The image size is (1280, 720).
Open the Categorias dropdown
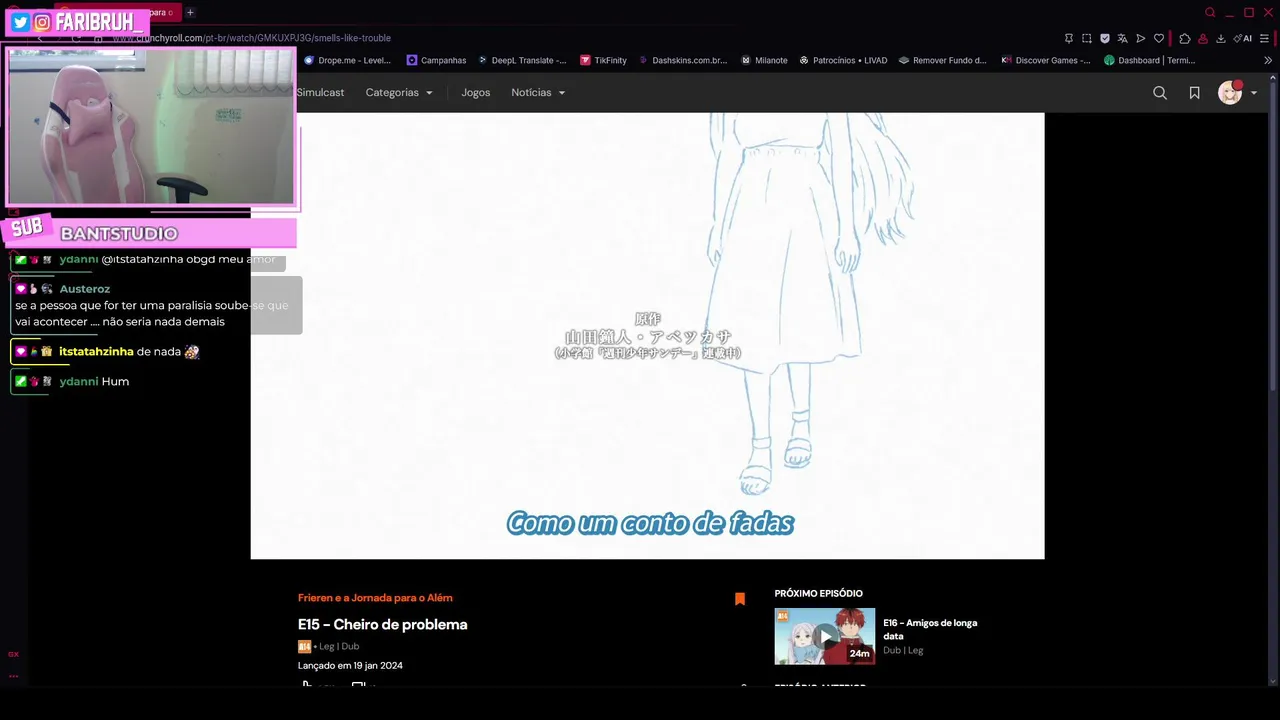click(399, 92)
